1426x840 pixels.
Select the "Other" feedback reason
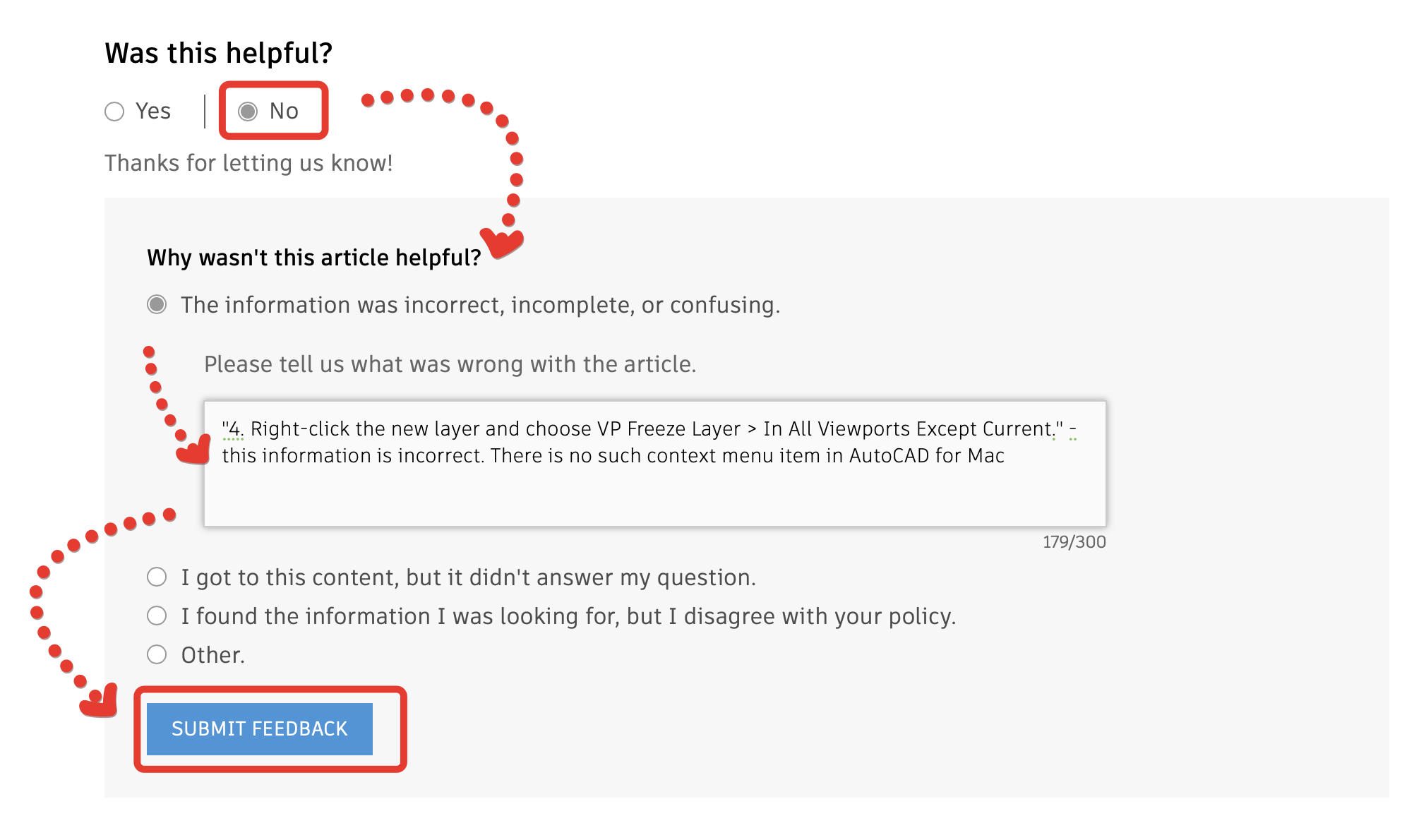tap(155, 655)
